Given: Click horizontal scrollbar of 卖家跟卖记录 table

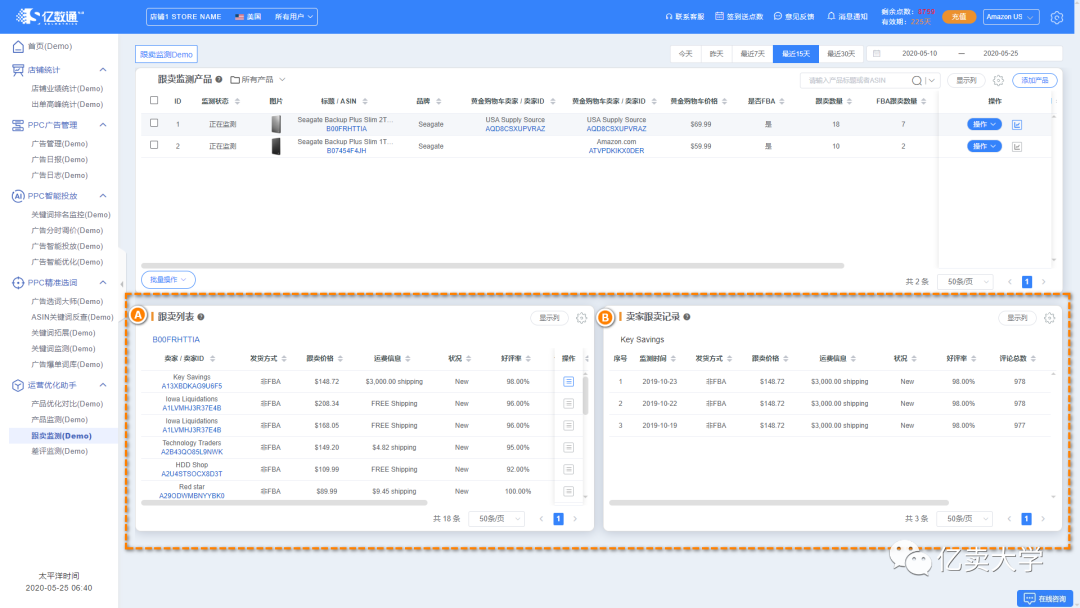Looking at the screenshot, I should click(779, 503).
